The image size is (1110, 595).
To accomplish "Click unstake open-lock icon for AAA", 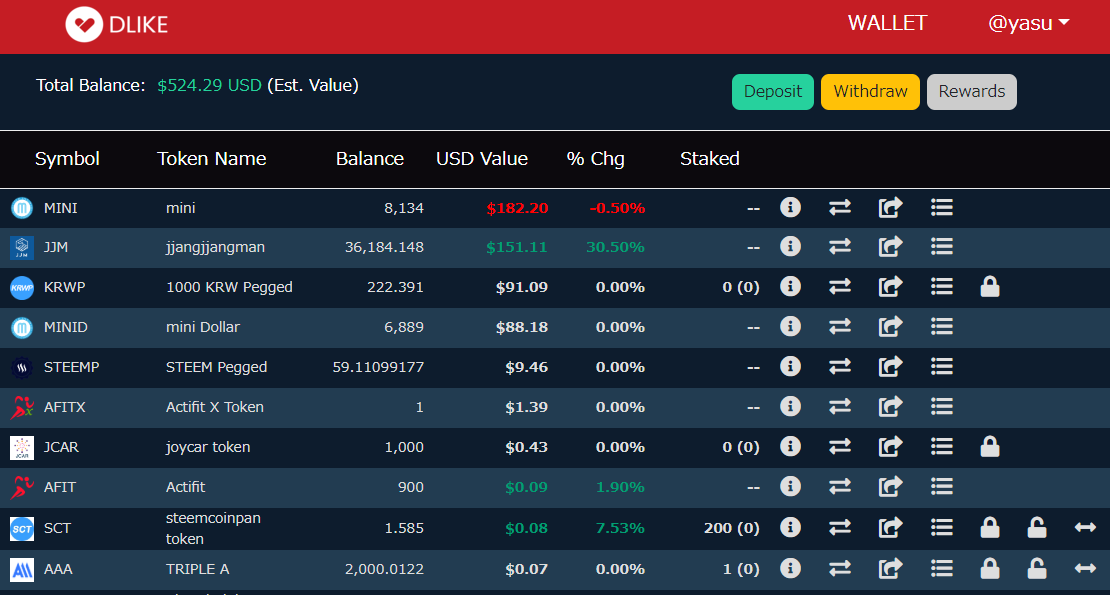I will (1037, 568).
